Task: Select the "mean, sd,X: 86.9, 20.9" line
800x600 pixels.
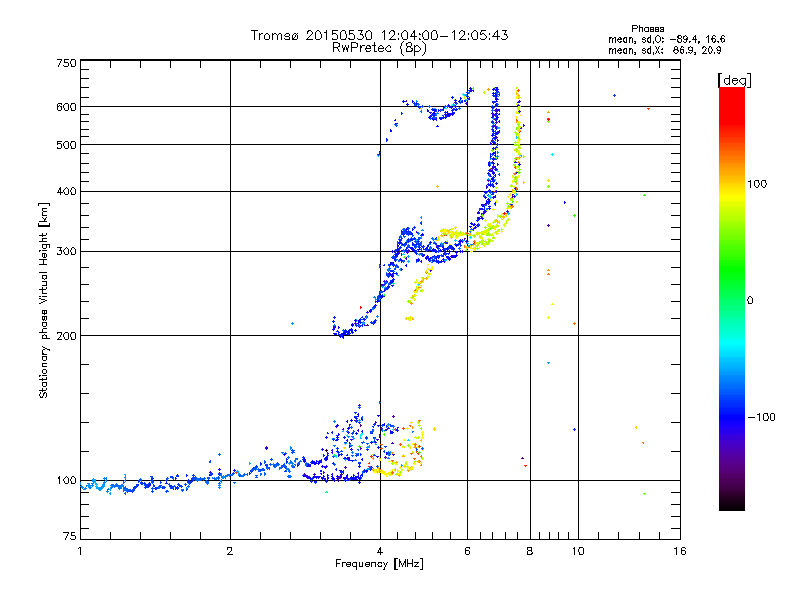Action: (x=664, y=50)
